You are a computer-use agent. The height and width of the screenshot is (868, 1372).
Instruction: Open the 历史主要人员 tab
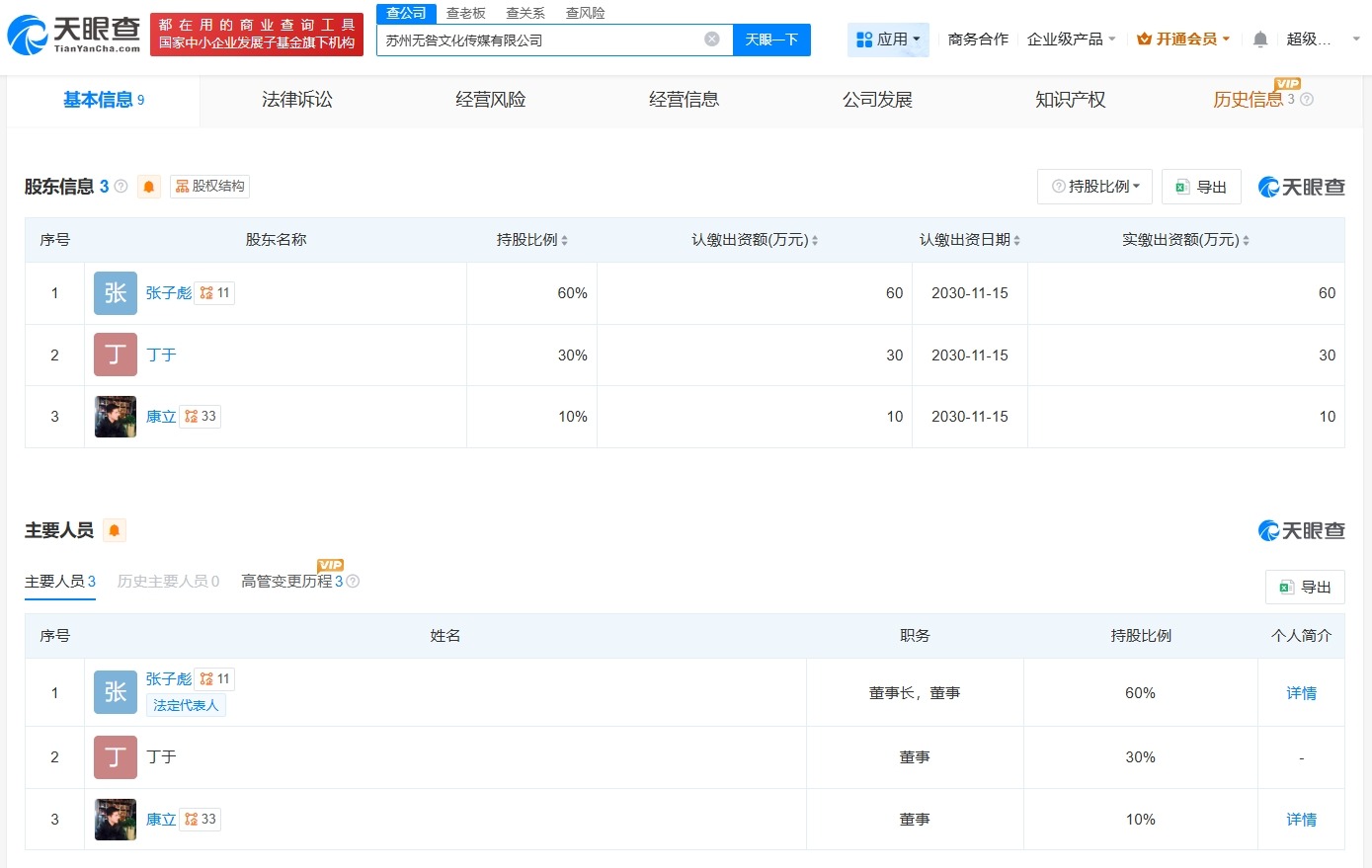(x=168, y=581)
